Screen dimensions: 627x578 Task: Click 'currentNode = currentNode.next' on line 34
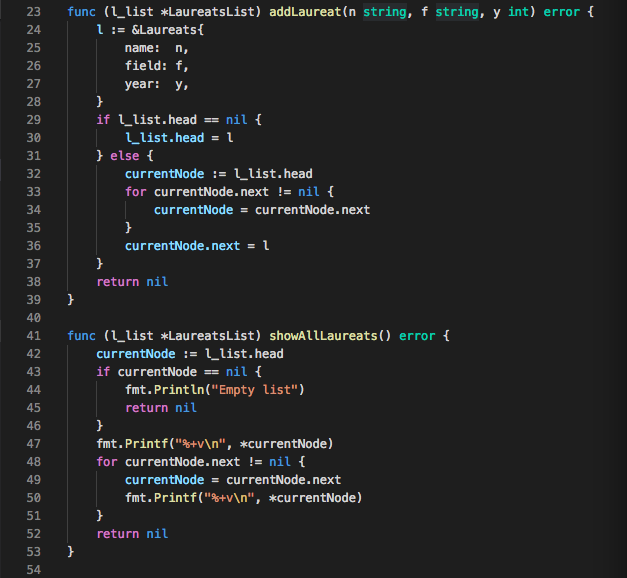tap(262, 210)
